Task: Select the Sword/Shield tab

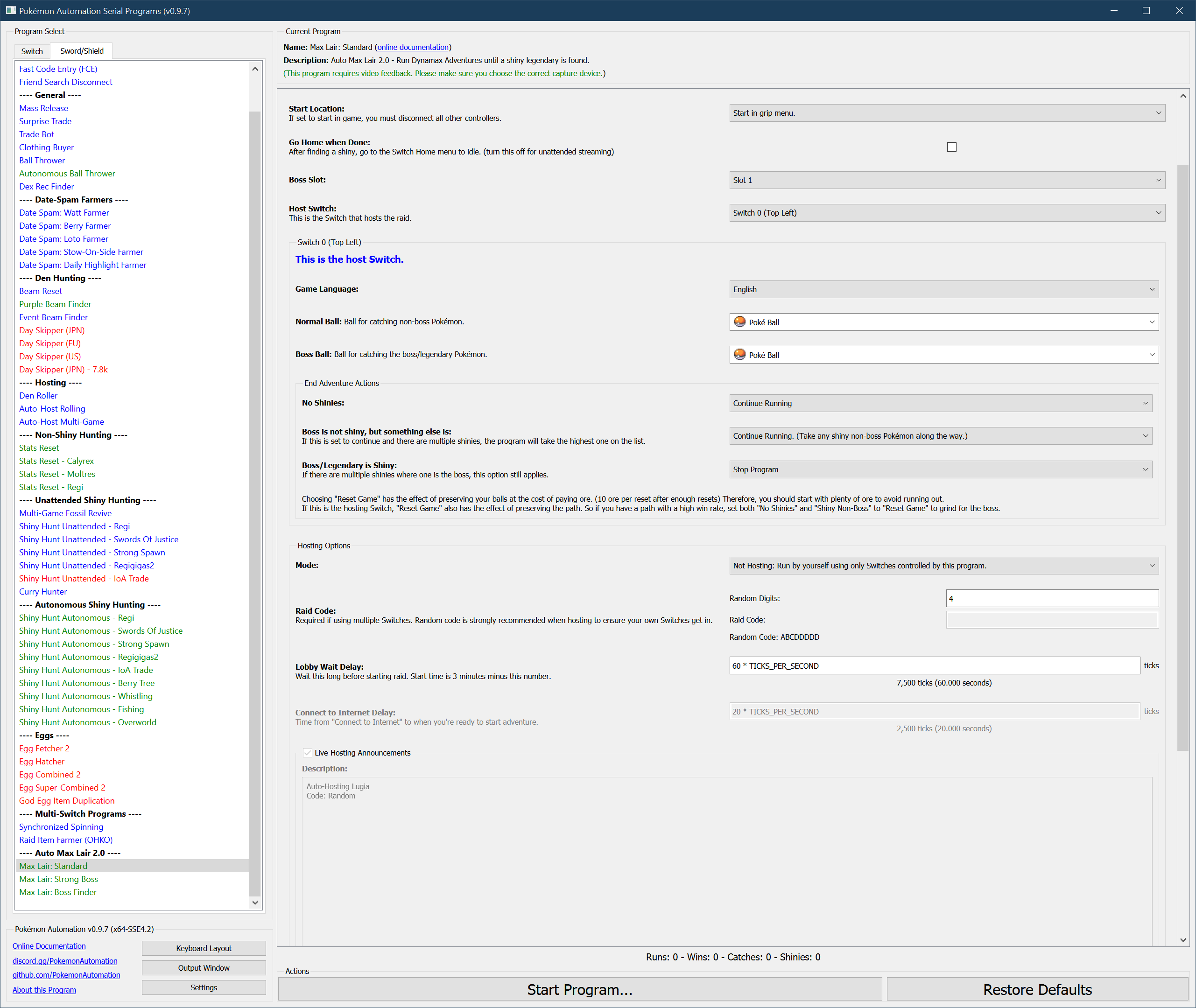Action: (x=82, y=51)
